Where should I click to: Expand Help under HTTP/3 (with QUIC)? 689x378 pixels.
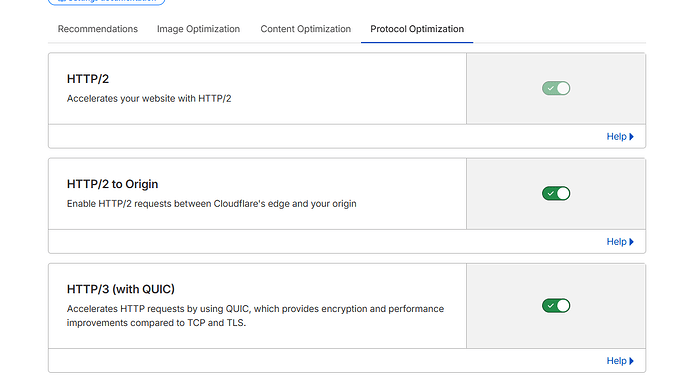coord(620,361)
